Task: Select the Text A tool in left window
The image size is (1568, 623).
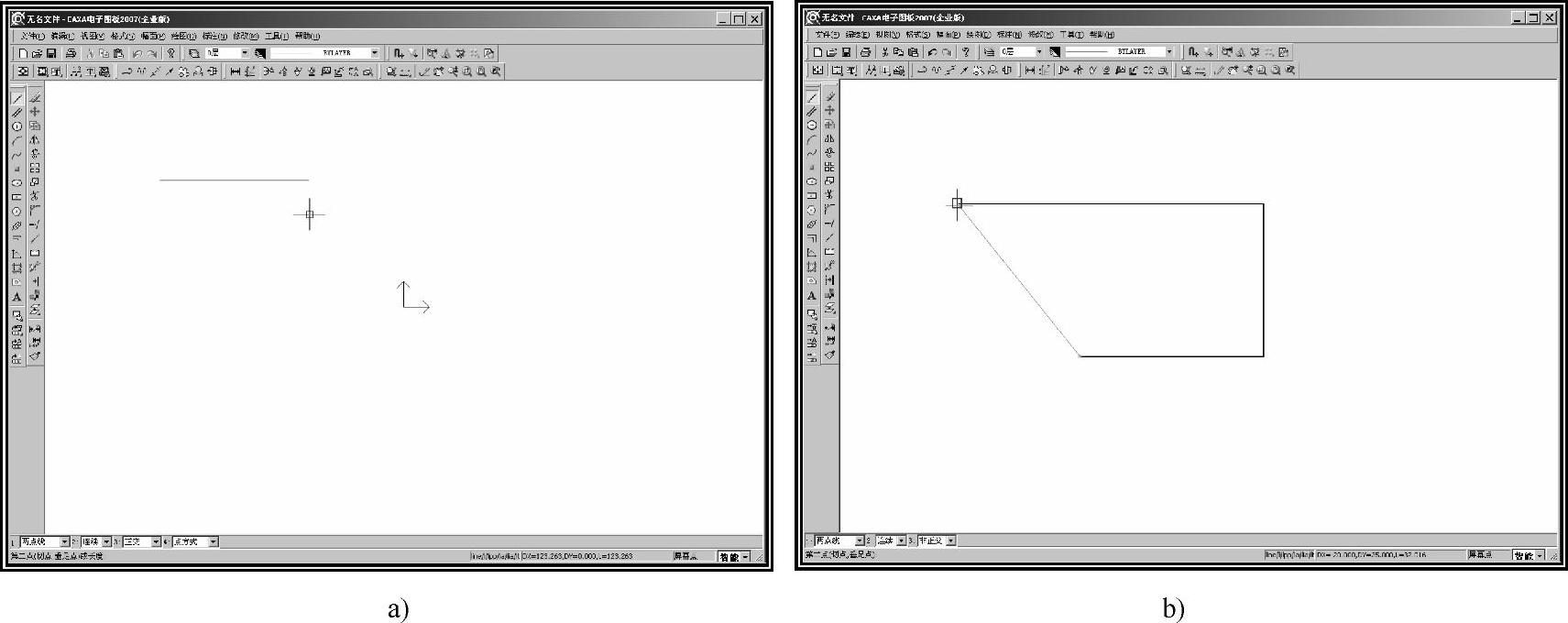Action: click(16, 297)
